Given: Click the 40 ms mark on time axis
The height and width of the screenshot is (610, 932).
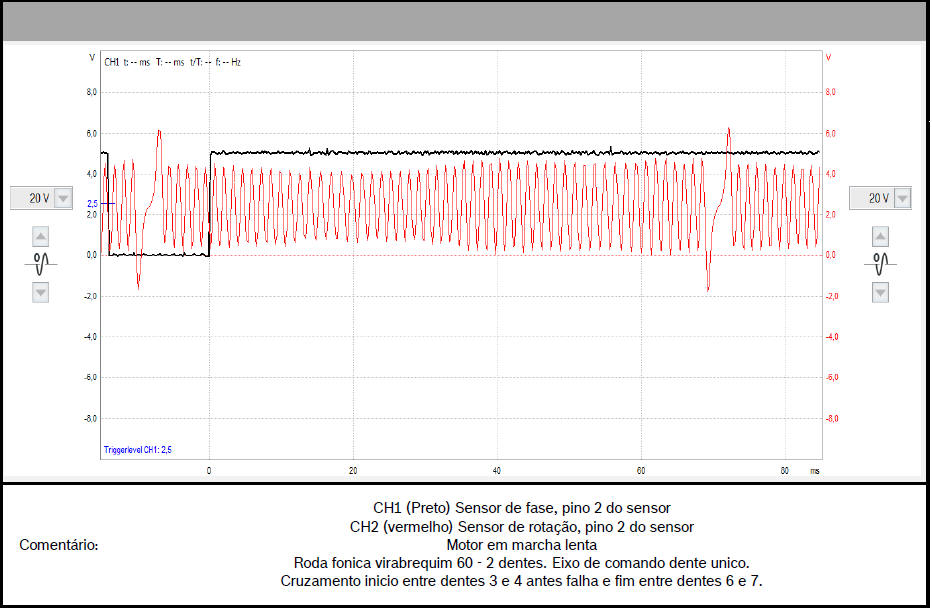Looking at the screenshot, I should pos(497,470).
